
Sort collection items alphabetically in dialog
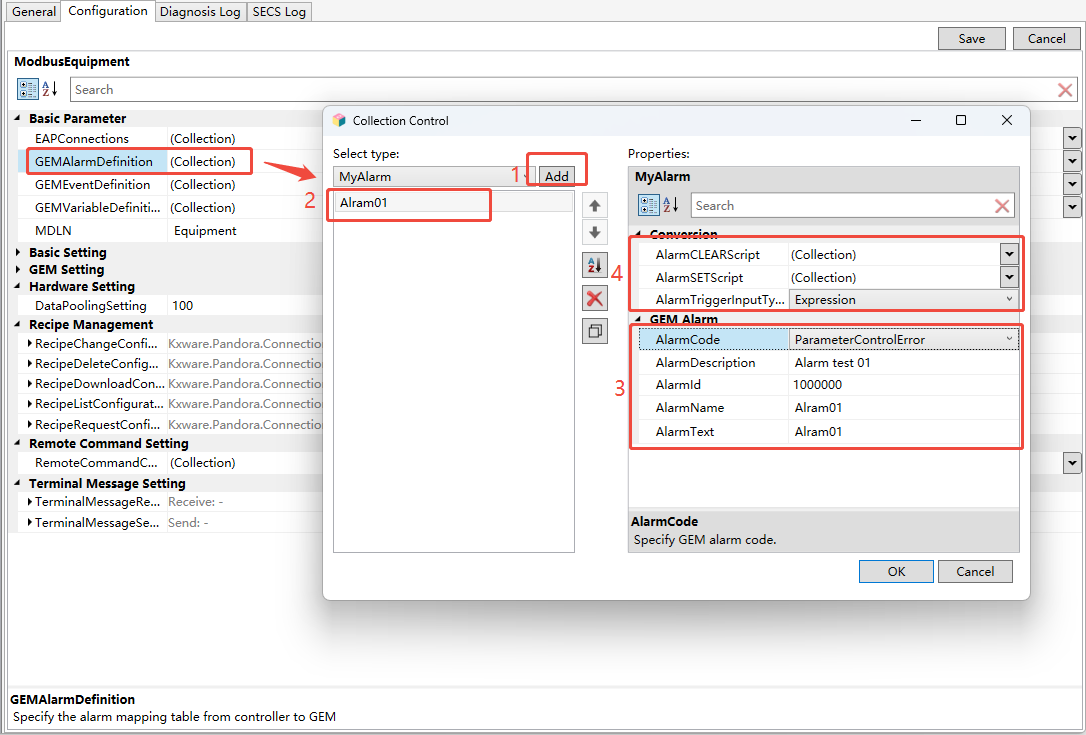click(594, 265)
